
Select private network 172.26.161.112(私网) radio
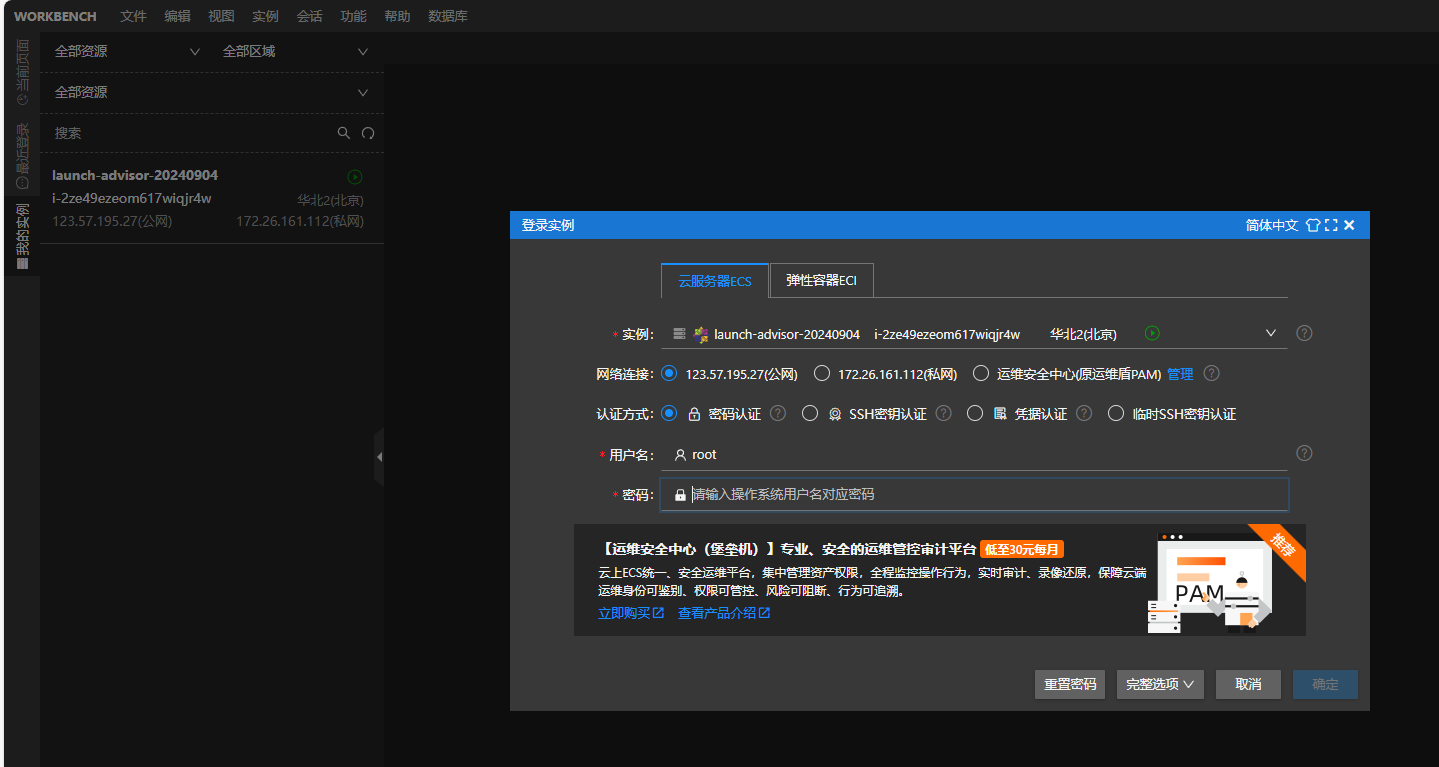822,373
